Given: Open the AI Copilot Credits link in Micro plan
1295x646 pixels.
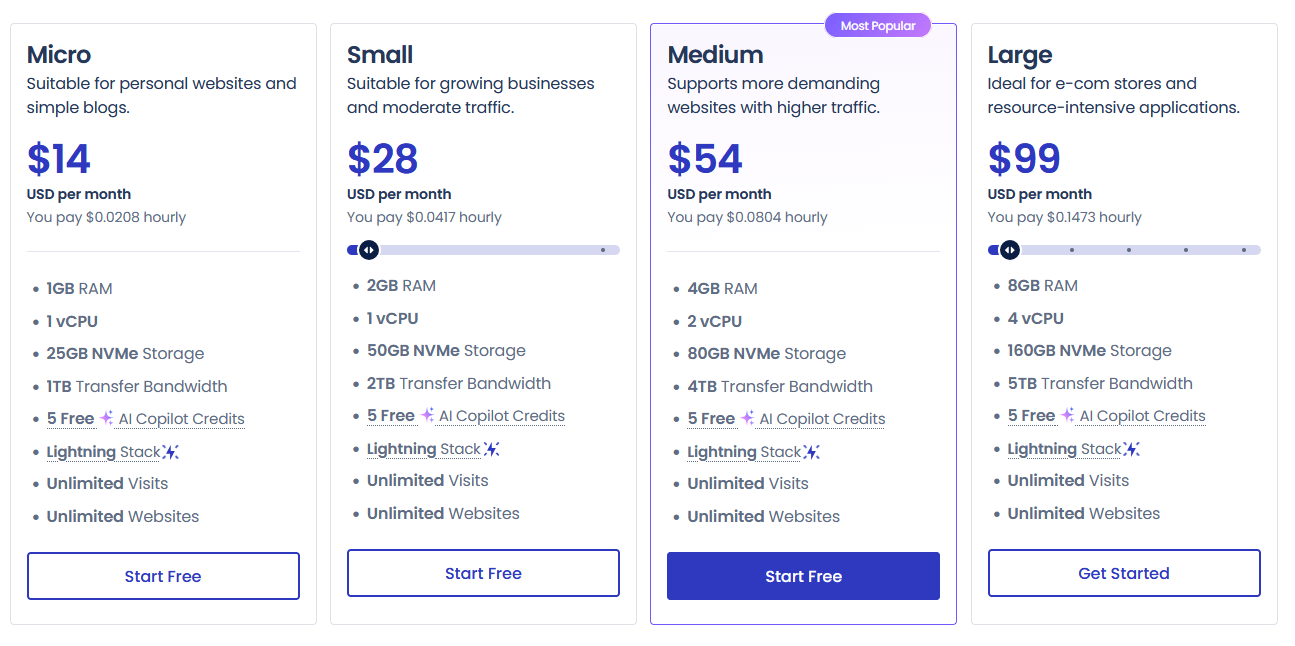Looking at the screenshot, I should coord(182,419).
